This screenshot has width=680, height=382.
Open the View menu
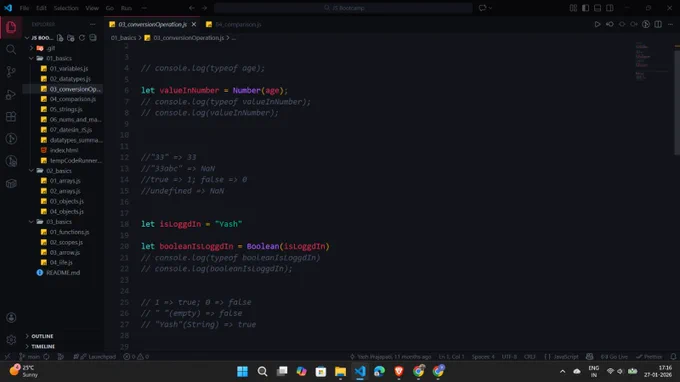(92, 8)
